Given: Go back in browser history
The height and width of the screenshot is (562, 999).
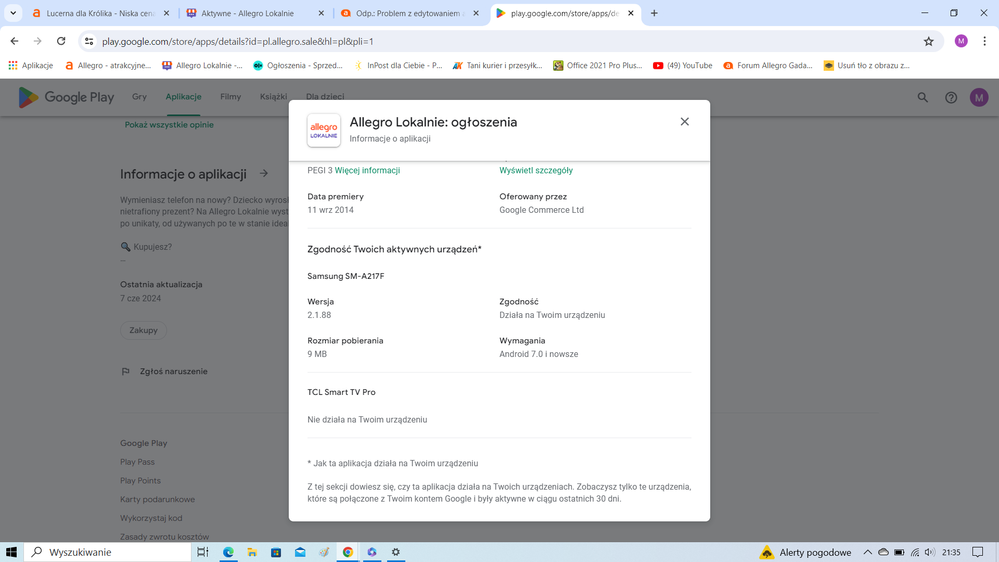Looking at the screenshot, I should click(x=14, y=41).
